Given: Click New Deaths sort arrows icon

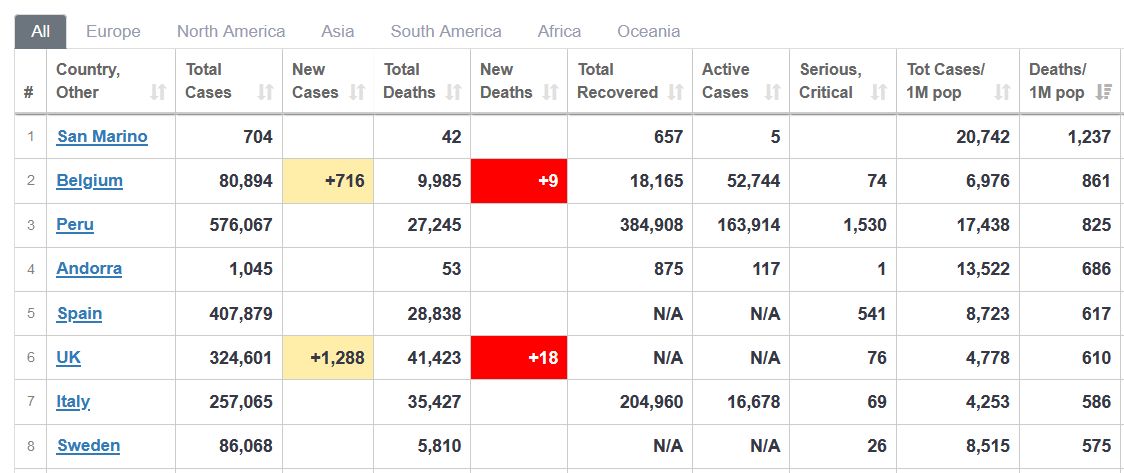Looking at the screenshot, I should click(x=551, y=93).
